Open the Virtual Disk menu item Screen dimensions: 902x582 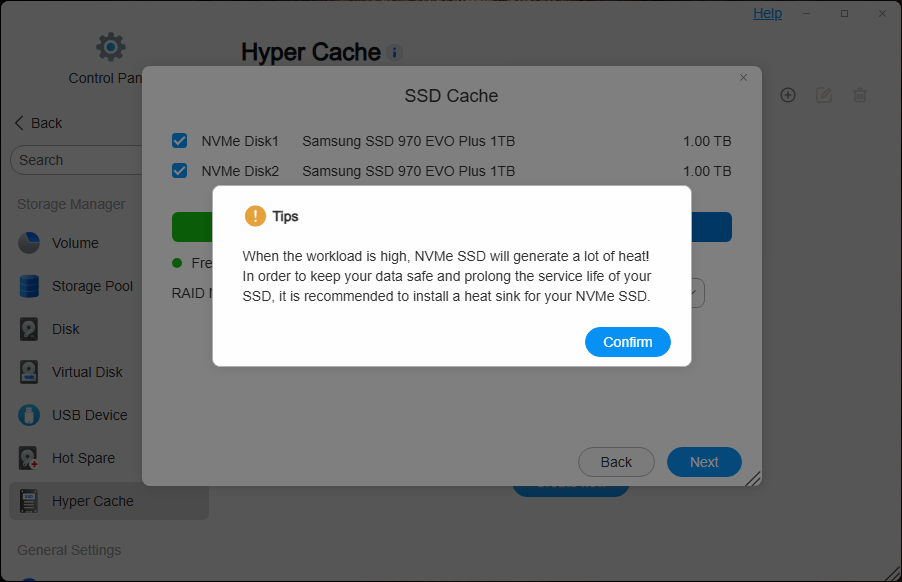coord(87,372)
